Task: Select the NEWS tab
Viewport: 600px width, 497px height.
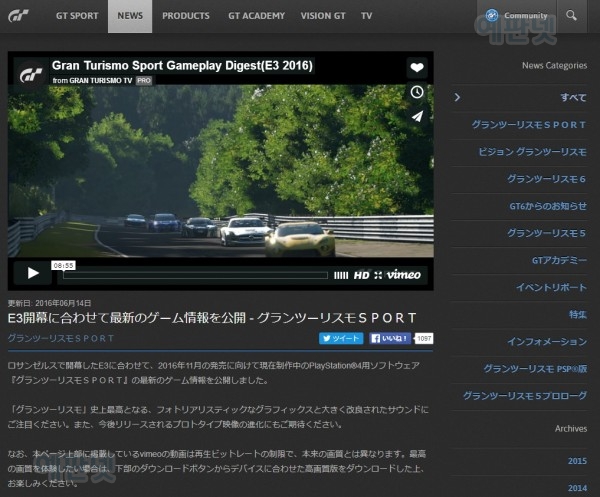Action: pyautogui.click(x=130, y=16)
